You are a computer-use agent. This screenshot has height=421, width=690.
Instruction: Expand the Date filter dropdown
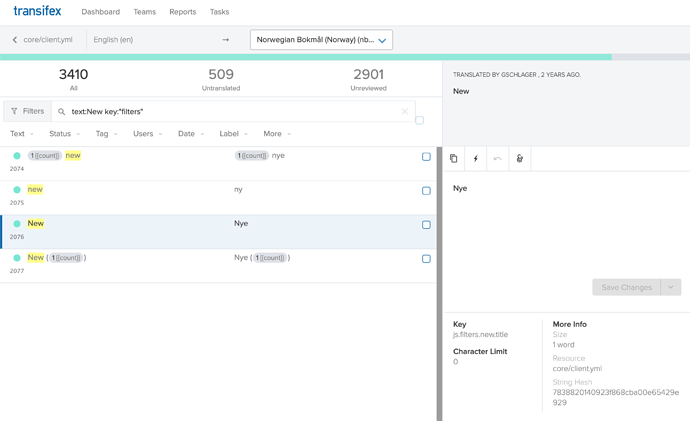[x=191, y=134]
